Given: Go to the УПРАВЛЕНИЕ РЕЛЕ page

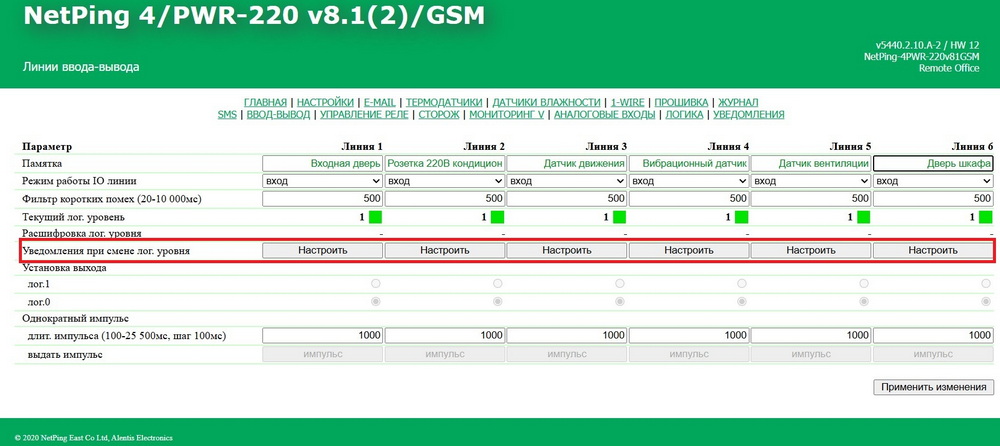Looking at the screenshot, I should pos(364,115).
